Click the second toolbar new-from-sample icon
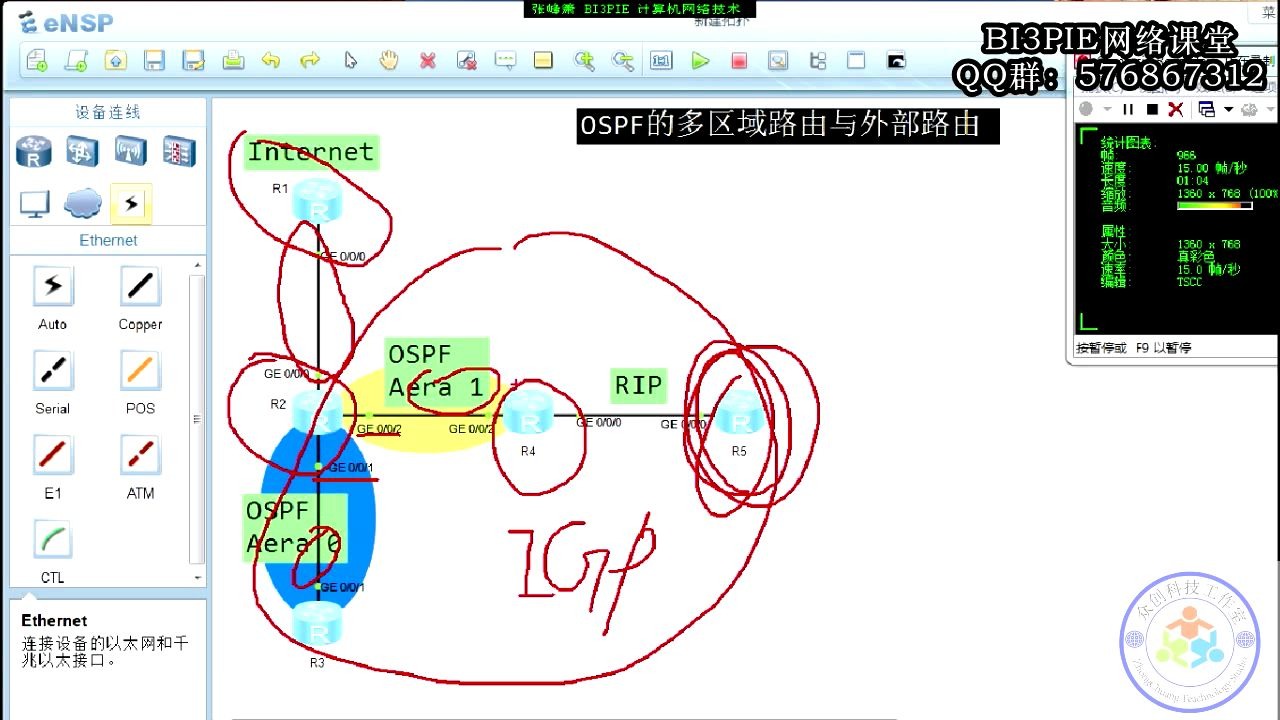Screen dimensions: 1280x720 tap(76, 61)
